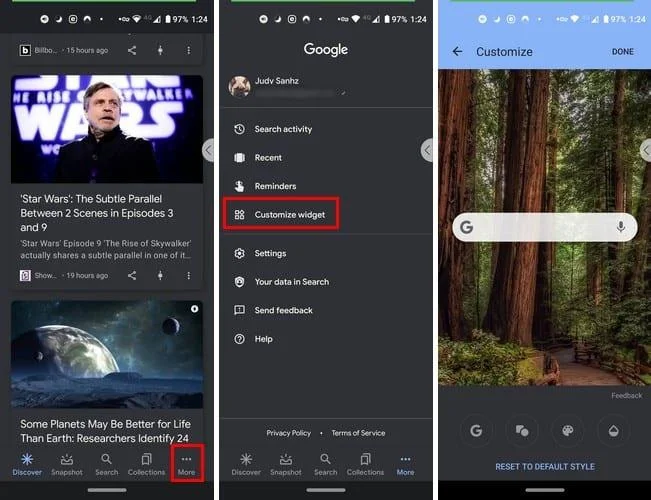Choose the bar shape option
This screenshot has width=651, height=500.
(522, 431)
